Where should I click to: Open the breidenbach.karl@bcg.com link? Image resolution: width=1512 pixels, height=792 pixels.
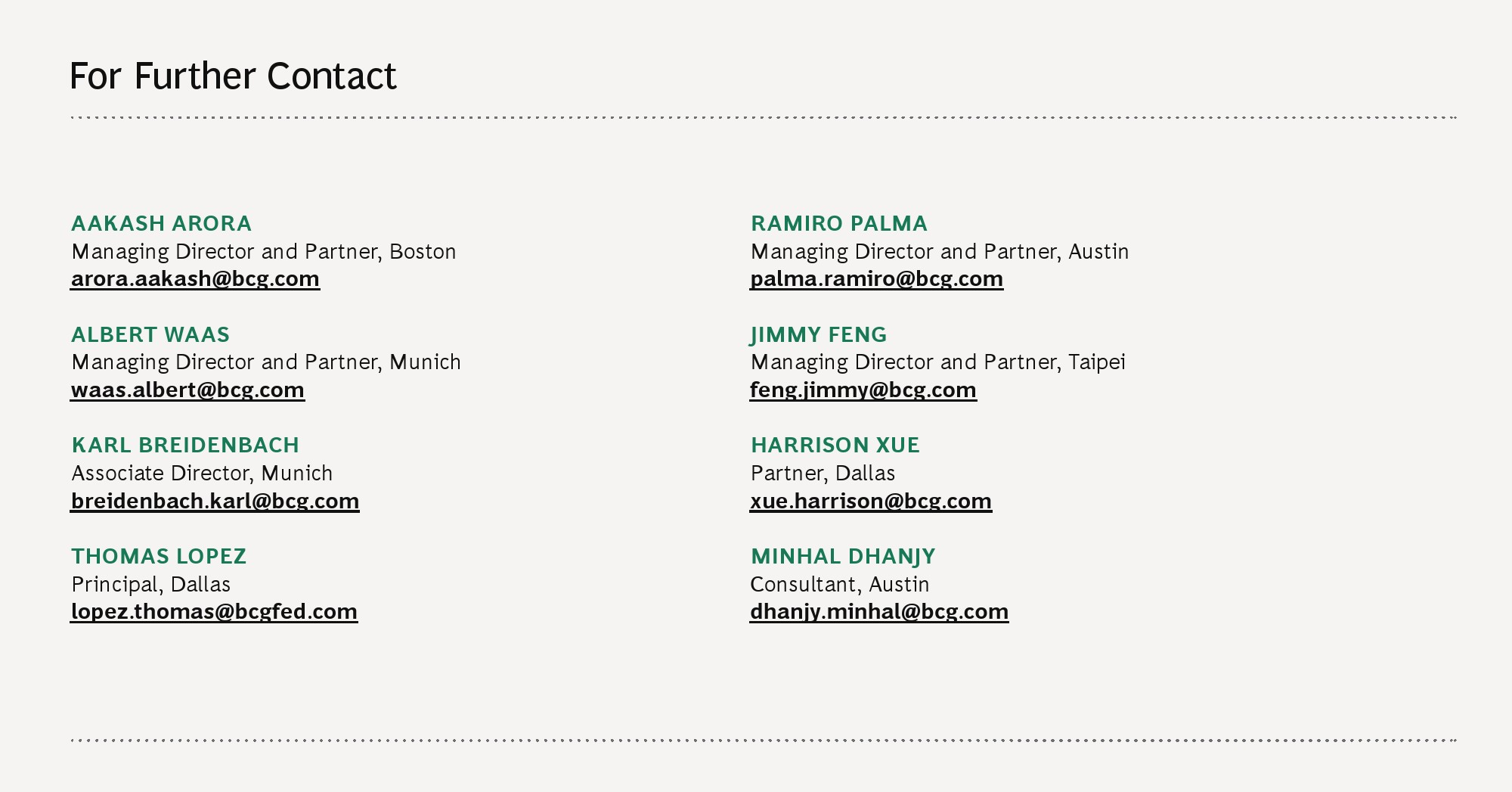215,502
